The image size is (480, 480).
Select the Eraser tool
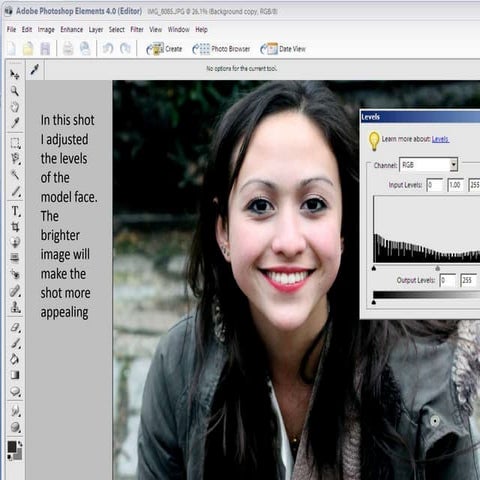click(x=15, y=327)
